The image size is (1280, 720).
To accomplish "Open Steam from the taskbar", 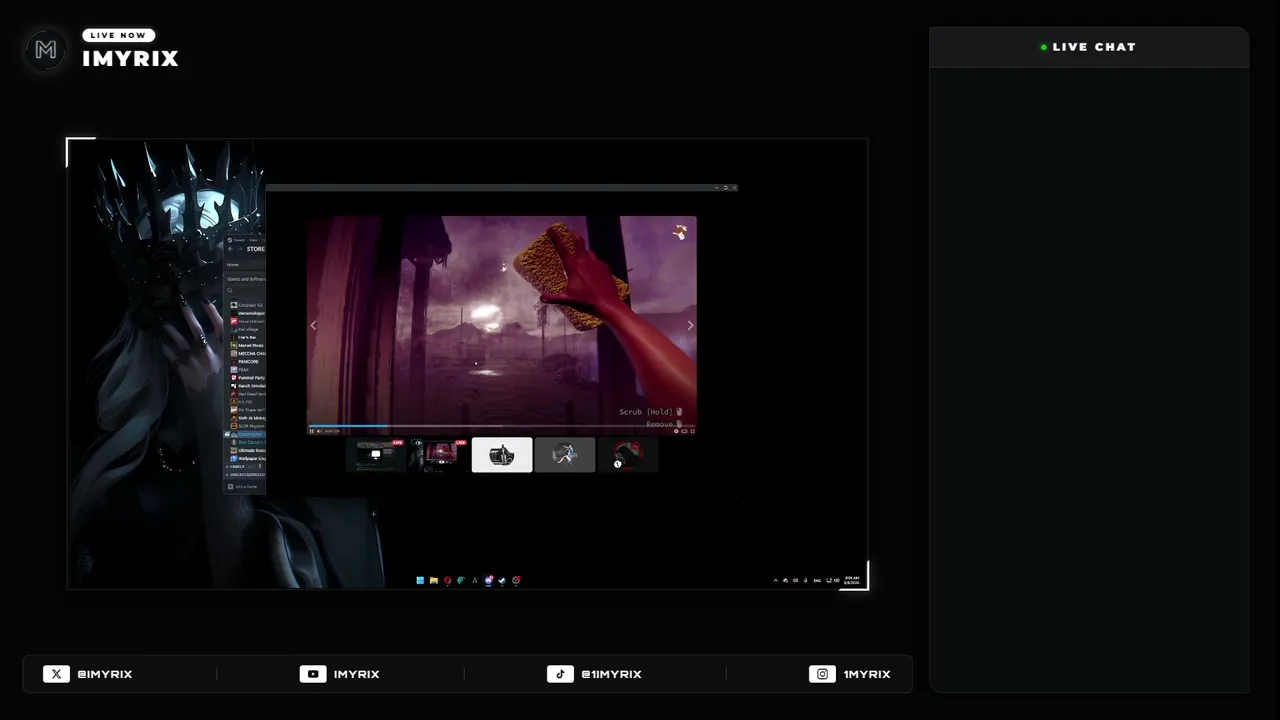I will pos(502,580).
